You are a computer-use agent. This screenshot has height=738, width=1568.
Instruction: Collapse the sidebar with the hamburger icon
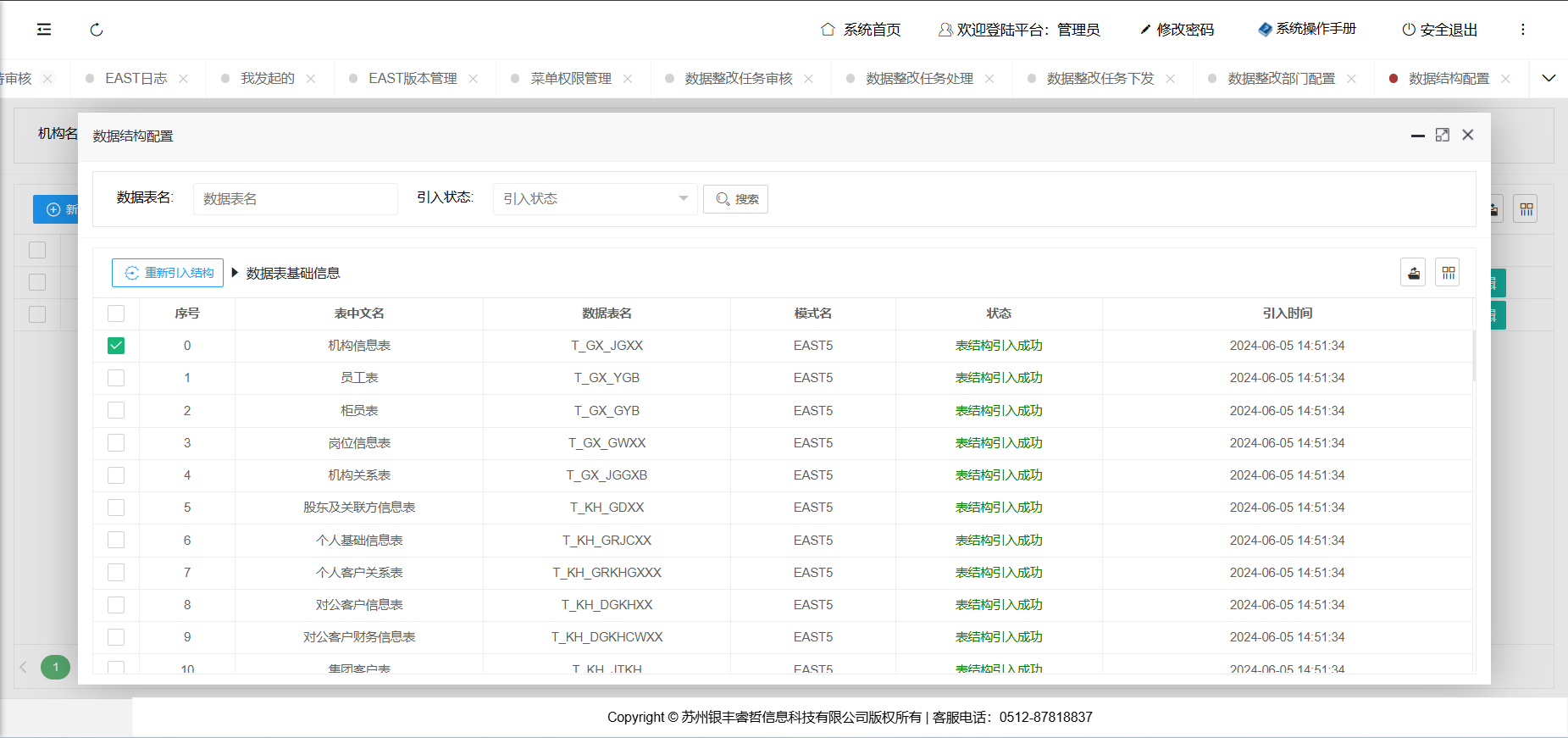[x=44, y=30]
